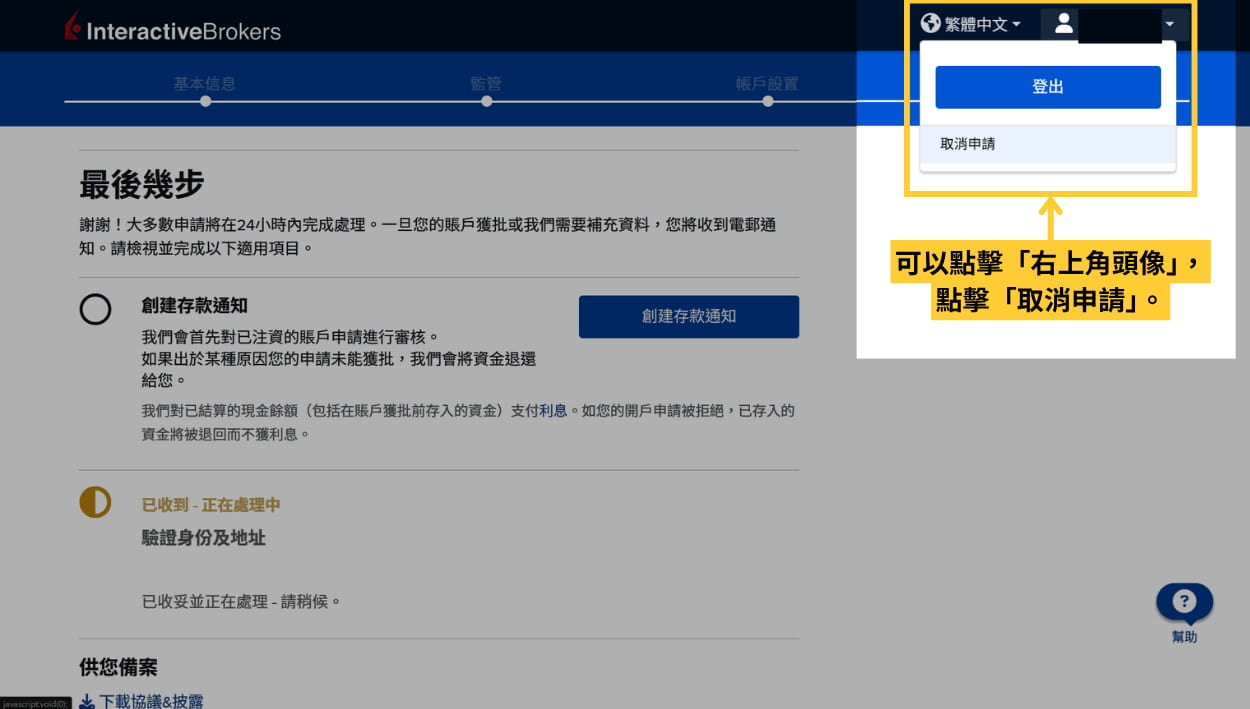The width and height of the screenshot is (1250, 709).
Task: Click the Interactive Brokers logo
Action: click(172, 28)
